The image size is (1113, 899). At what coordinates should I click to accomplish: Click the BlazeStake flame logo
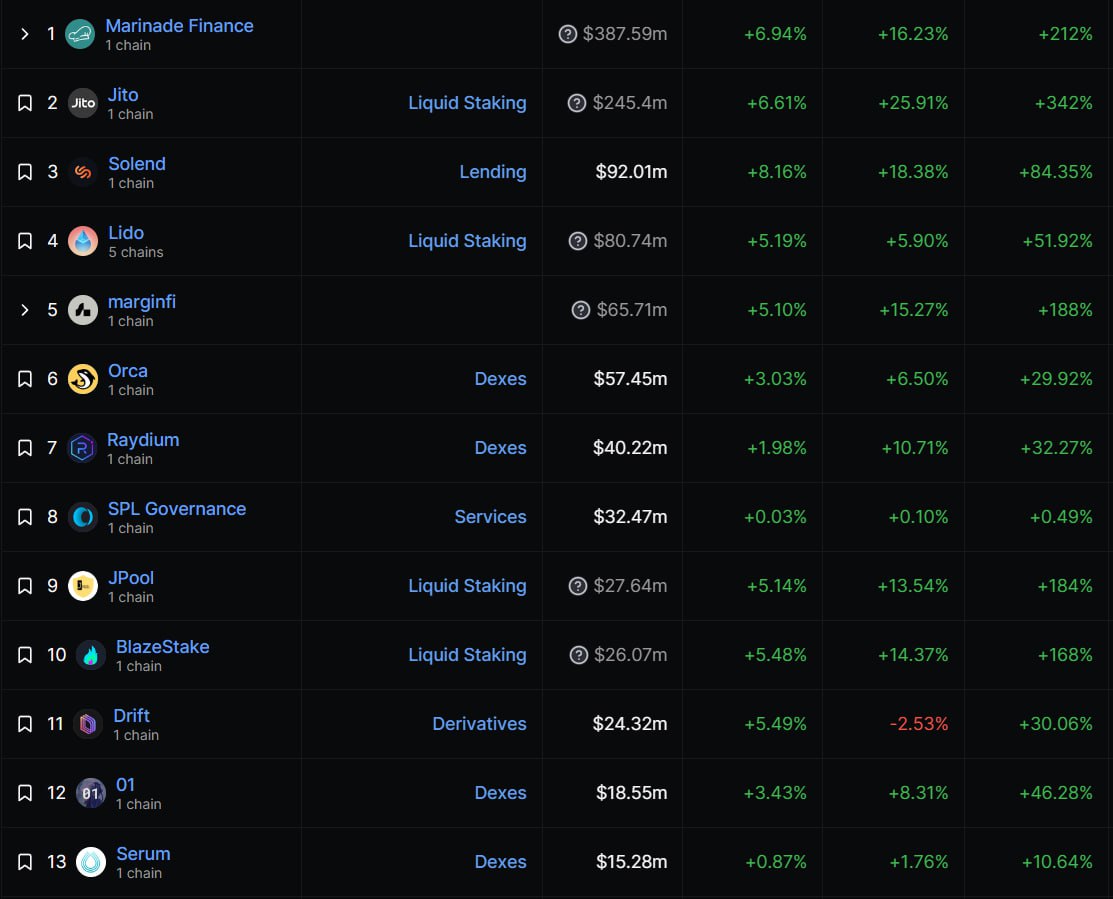pyautogui.click(x=91, y=654)
